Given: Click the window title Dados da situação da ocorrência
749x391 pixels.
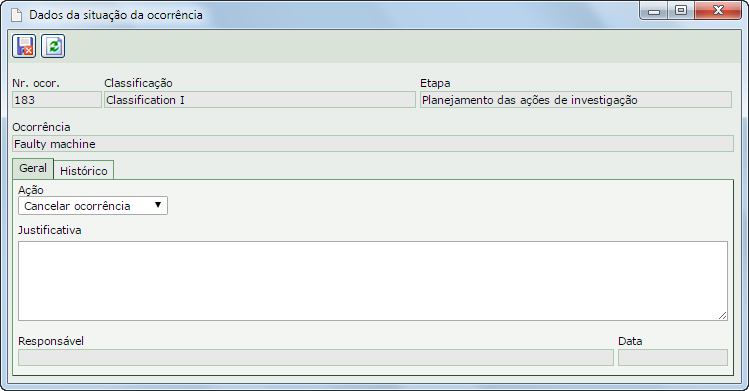Looking at the screenshot, I should pyautogui.click(x=116, y=15).
